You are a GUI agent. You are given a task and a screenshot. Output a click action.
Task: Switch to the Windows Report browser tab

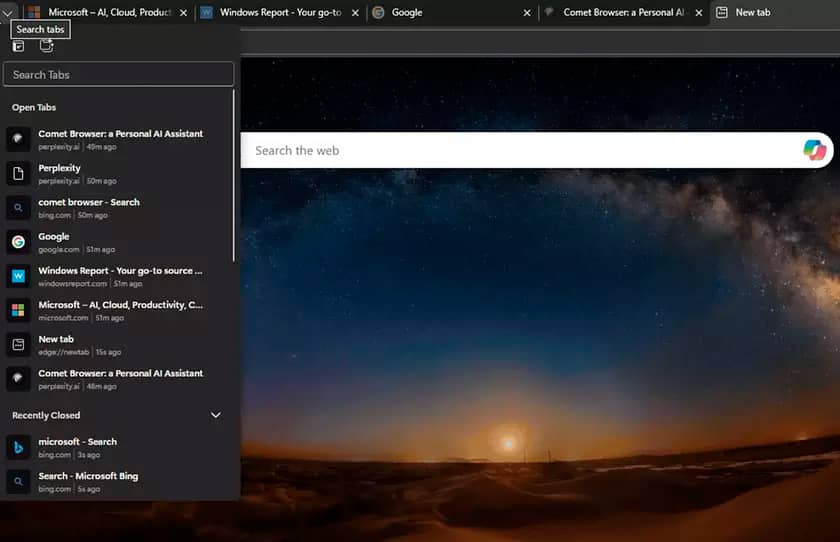275,13
